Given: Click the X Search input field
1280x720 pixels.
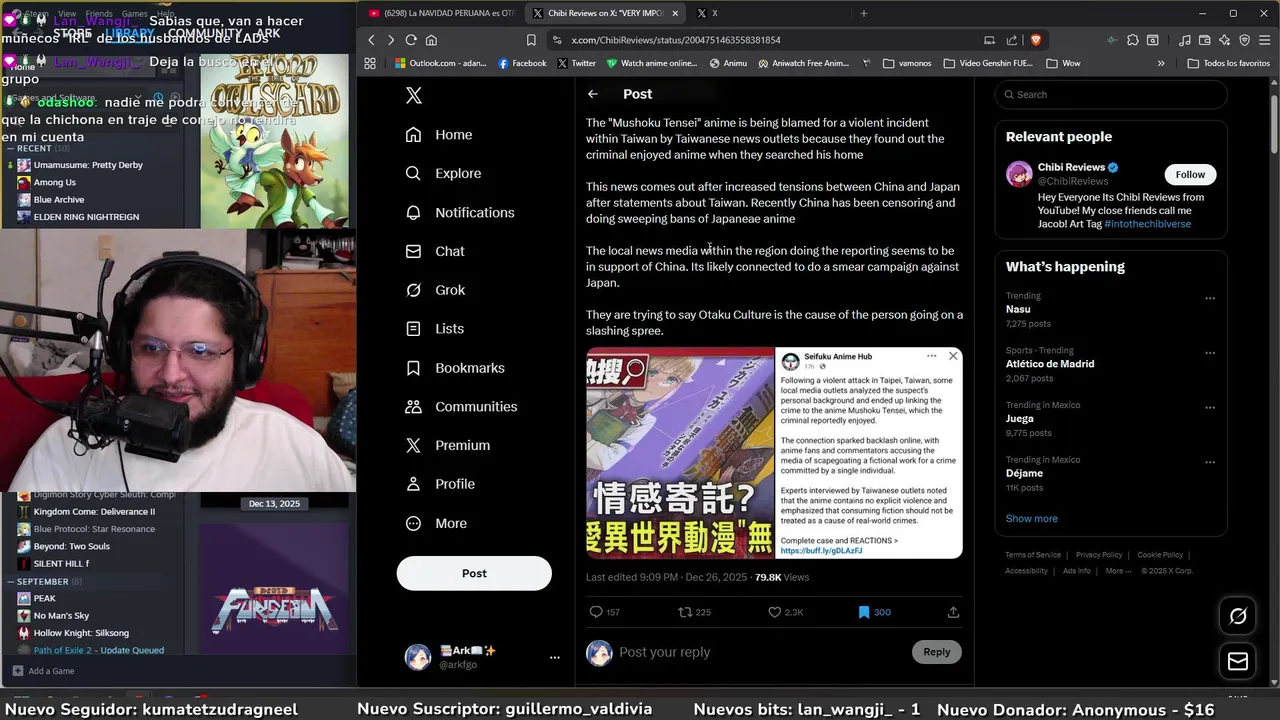Looking at the screenshot, I should pyautogui.click(x=1111, y=95).
